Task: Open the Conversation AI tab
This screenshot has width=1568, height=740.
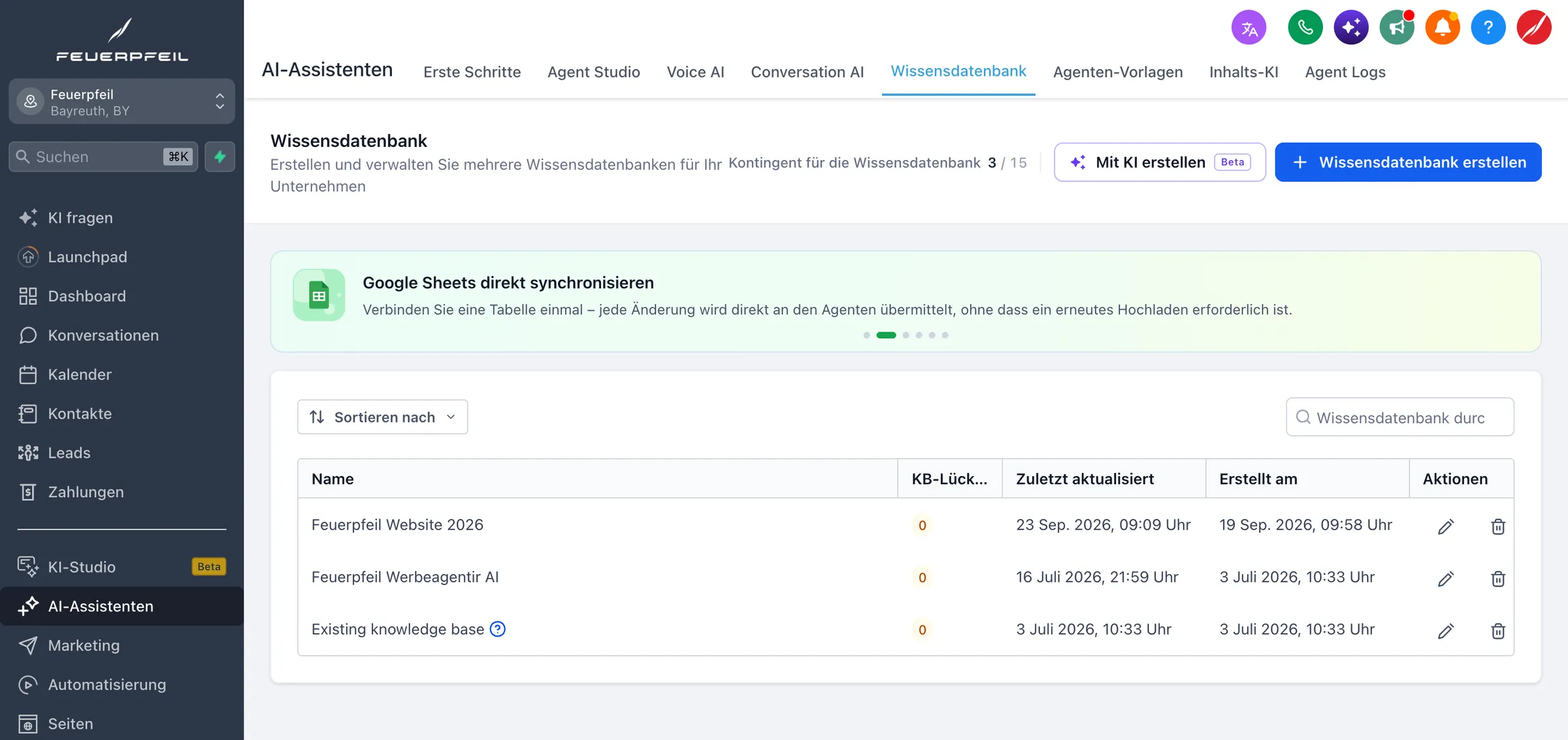Action: point(807,72)
